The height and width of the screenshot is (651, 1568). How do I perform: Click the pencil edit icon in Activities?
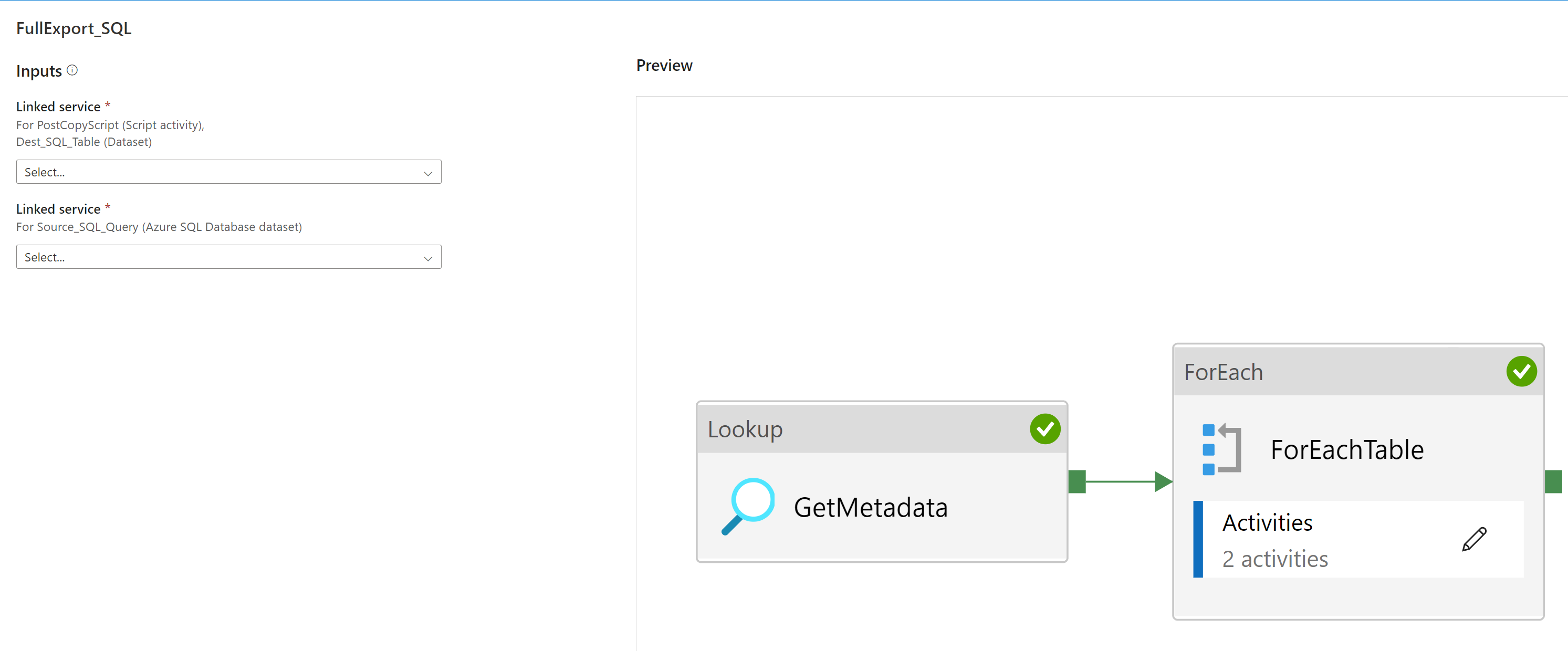pyautogui.click(x=1474, y=539)
